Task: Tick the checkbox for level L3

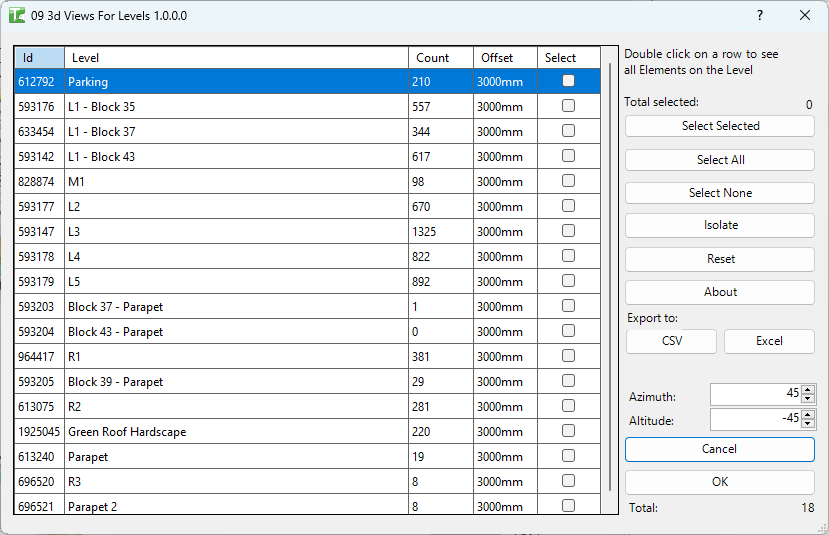Action: (x=568, y=231)
